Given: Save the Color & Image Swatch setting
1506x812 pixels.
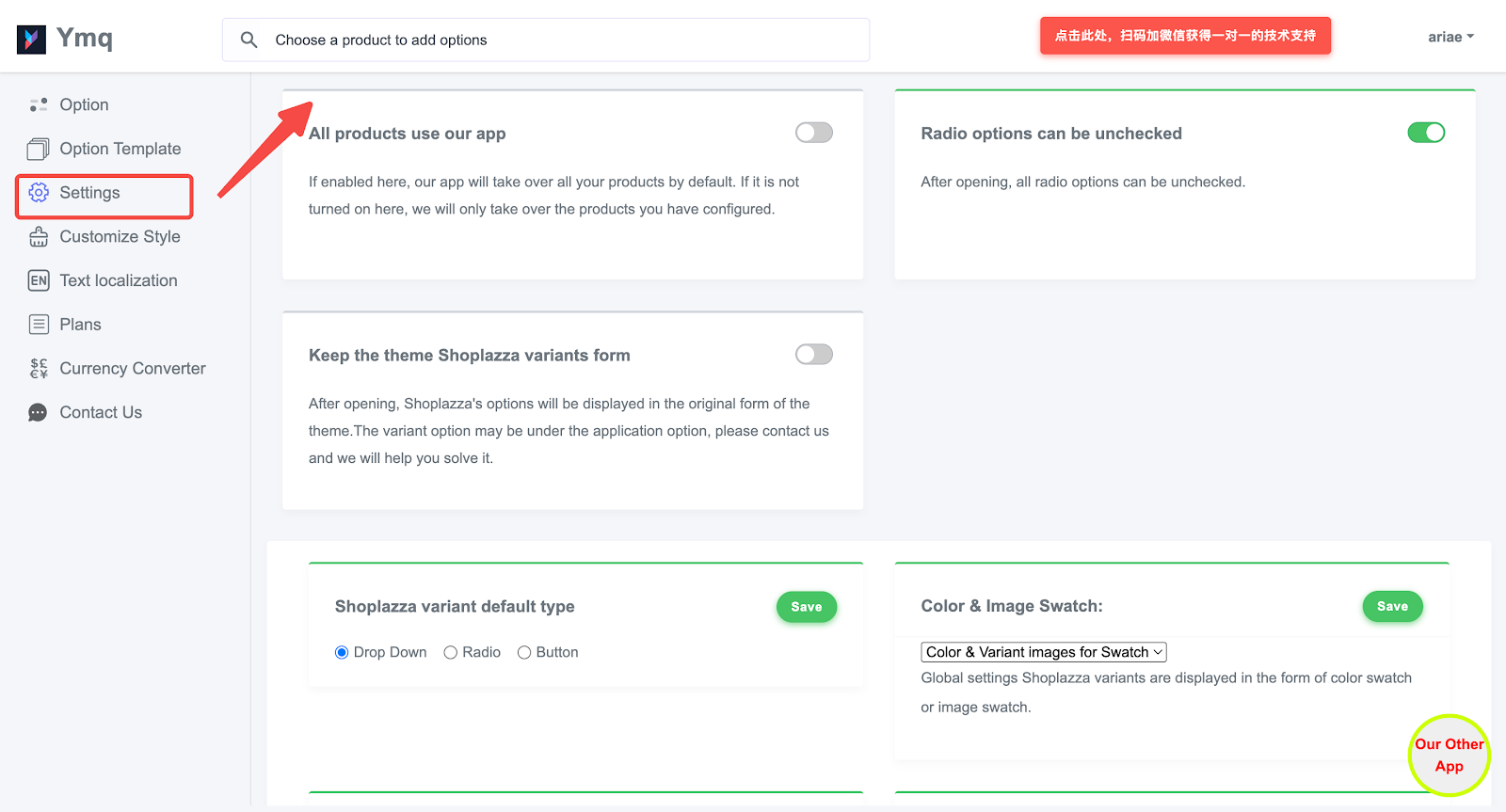Looking at the screenshot, I should [1392, 607].
